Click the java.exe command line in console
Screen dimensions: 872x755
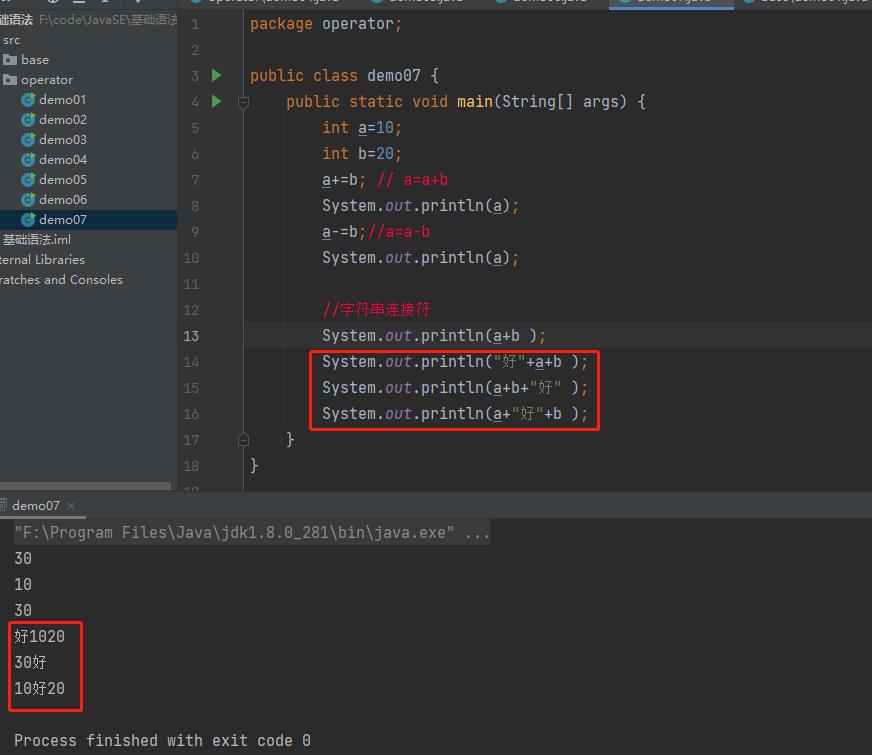click(x=252, y=533)
